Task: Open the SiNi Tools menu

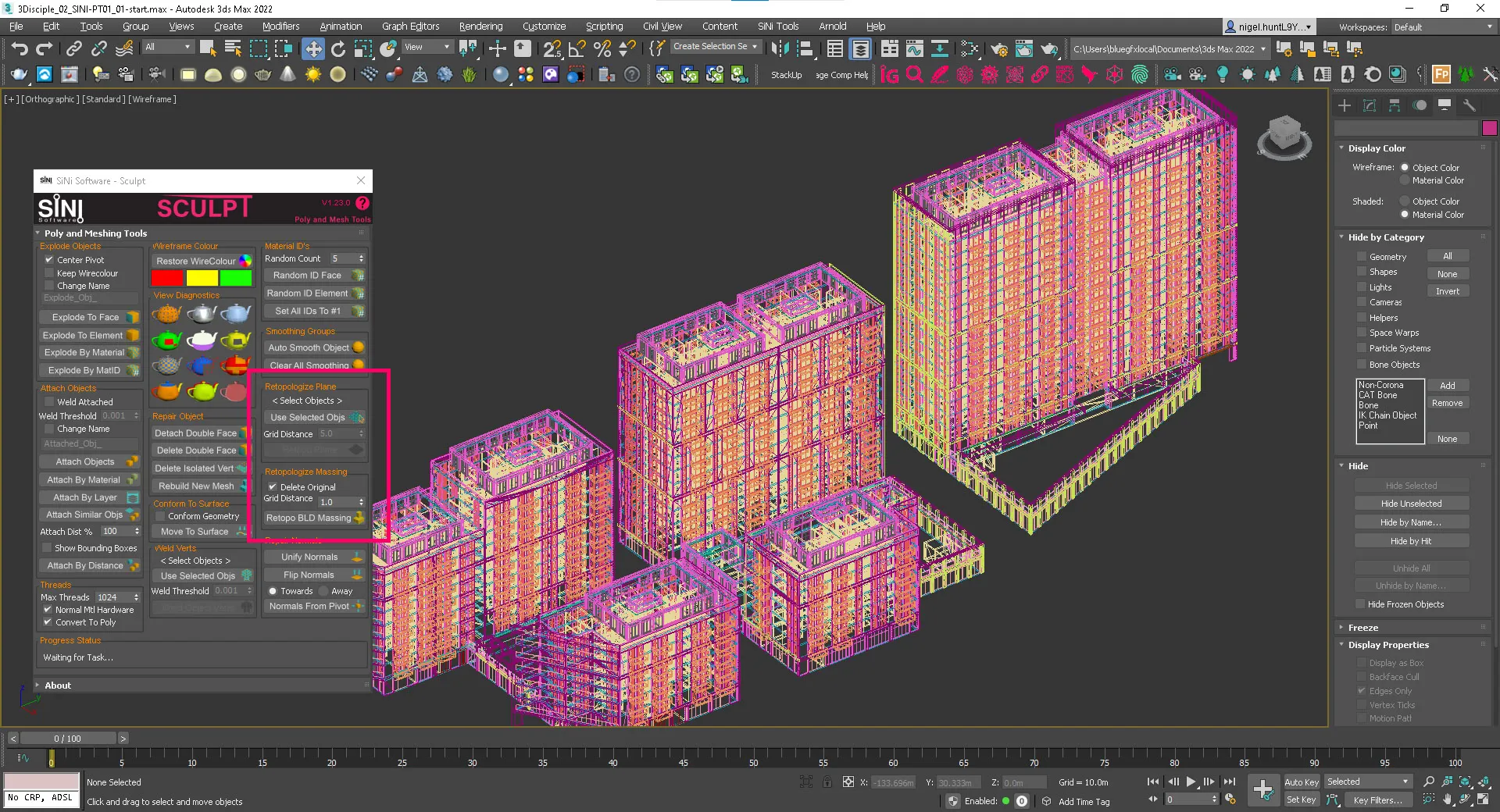Action: [777, 26]
